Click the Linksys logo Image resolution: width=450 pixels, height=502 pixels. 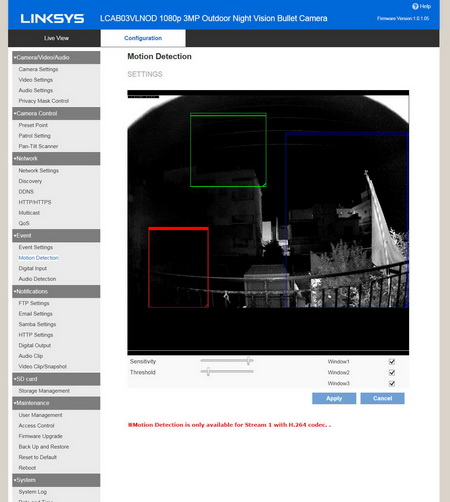[x=52, y=19]
